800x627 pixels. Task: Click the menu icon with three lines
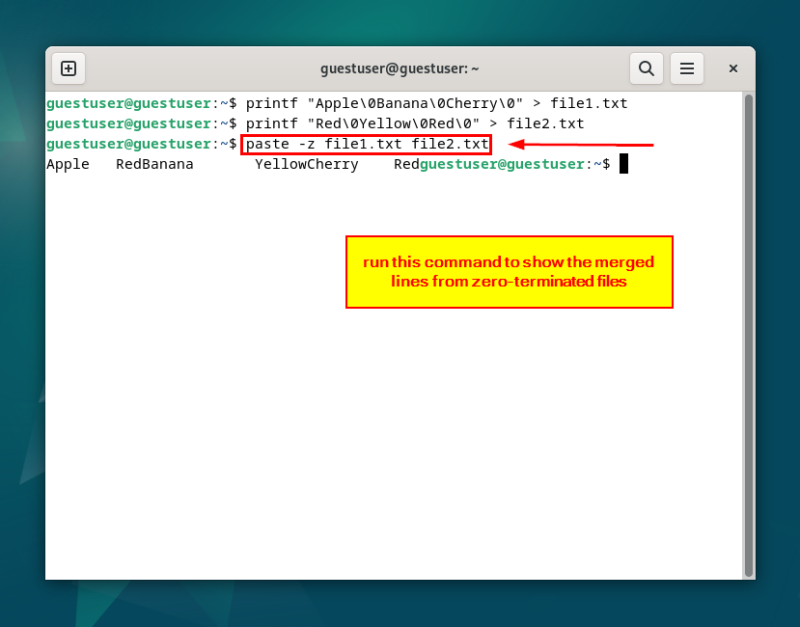click(x=687, y=68)
